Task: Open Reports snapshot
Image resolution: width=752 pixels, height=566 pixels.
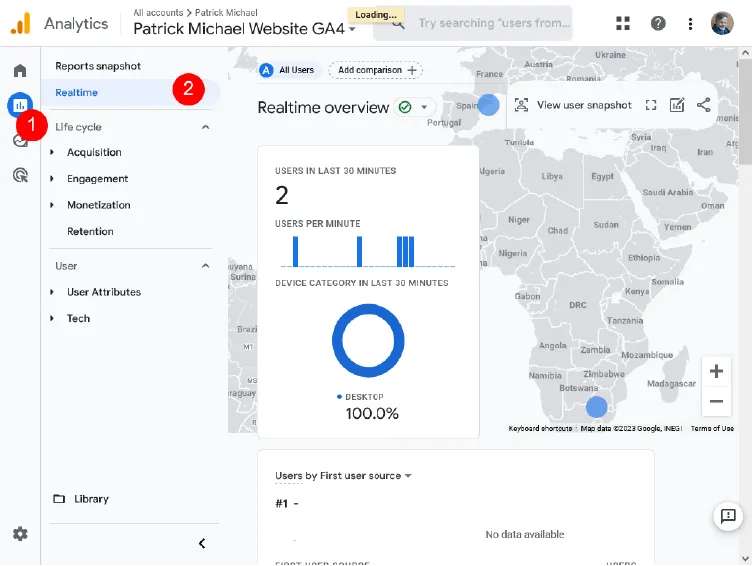Action: pos(98,66)
